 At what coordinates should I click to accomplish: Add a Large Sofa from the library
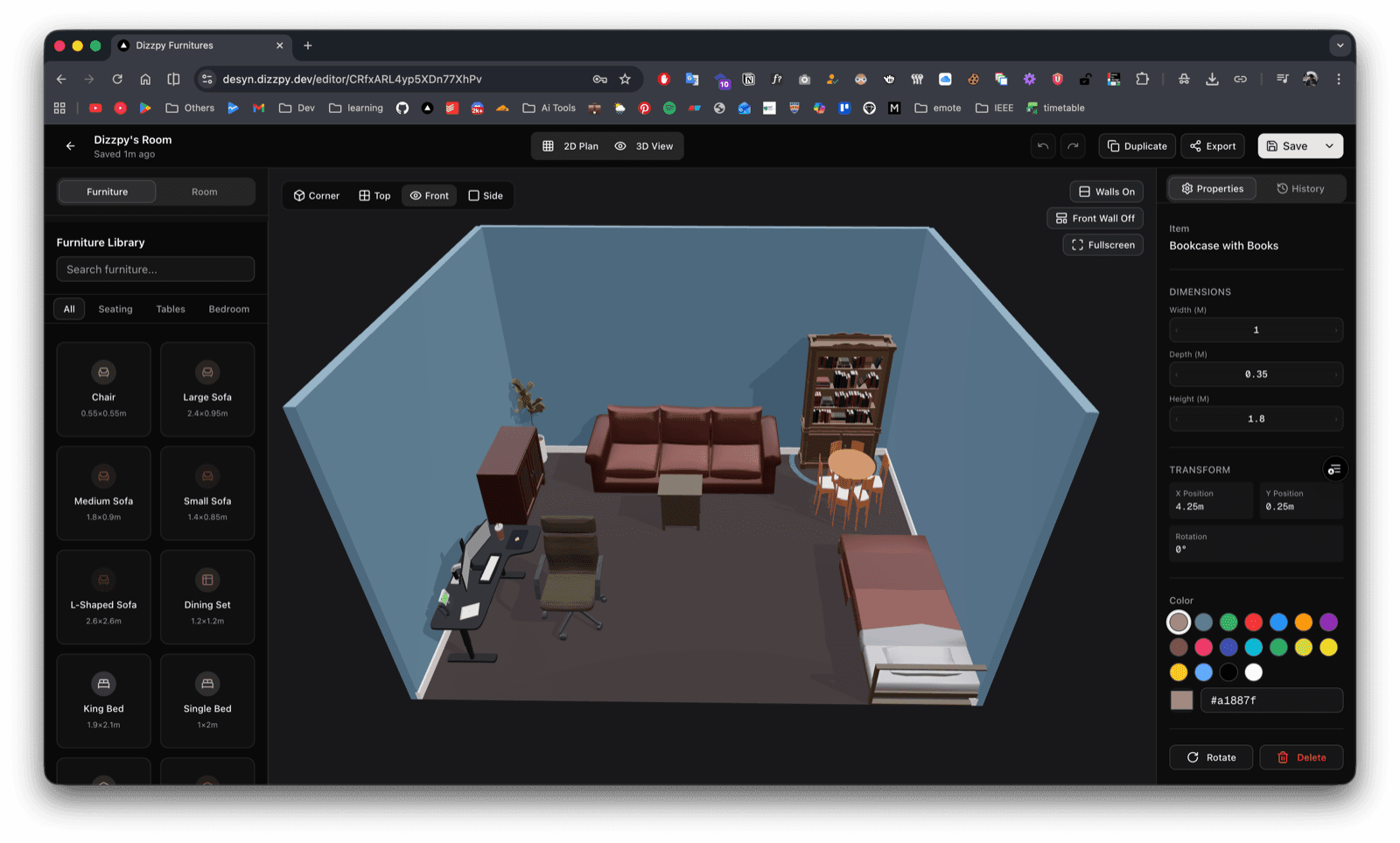tap(207, 389)
